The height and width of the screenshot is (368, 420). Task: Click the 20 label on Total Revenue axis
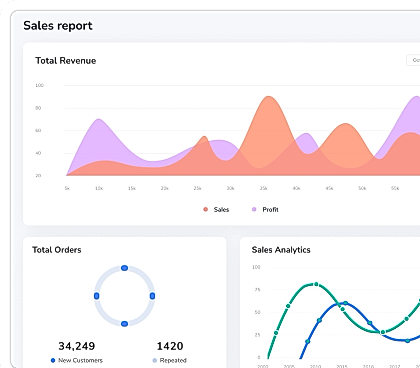click(x=38, y=175)
